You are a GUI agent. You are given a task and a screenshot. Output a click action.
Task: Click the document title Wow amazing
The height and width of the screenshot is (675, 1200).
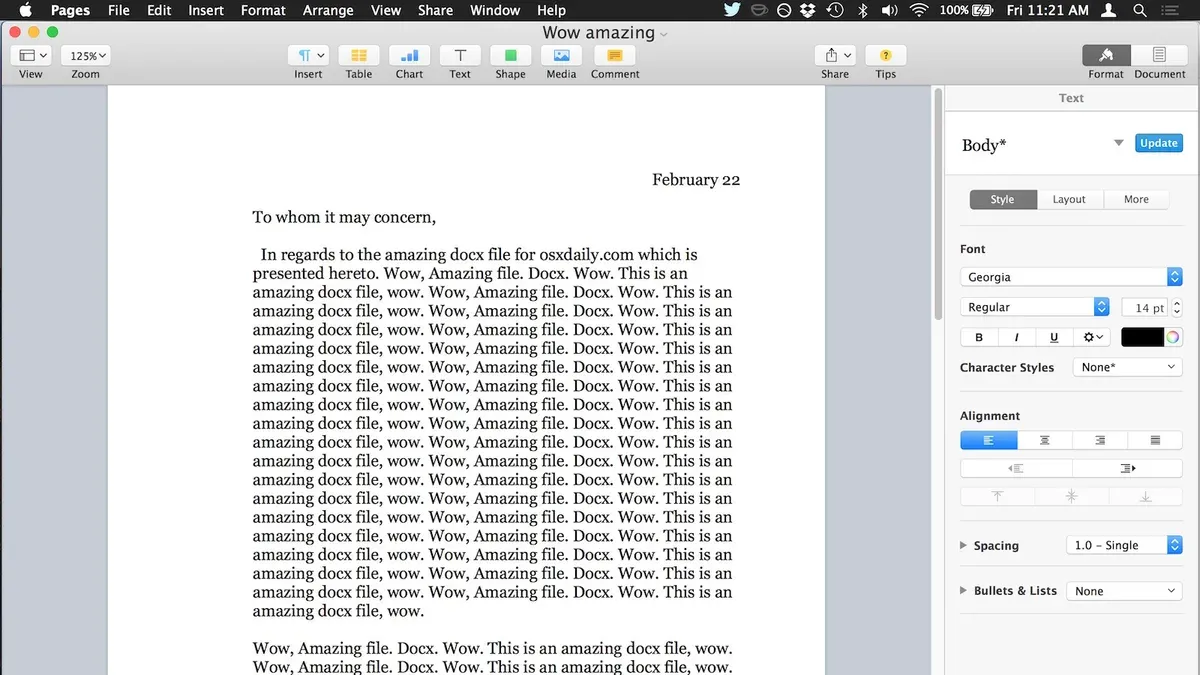tap(599, 32)
